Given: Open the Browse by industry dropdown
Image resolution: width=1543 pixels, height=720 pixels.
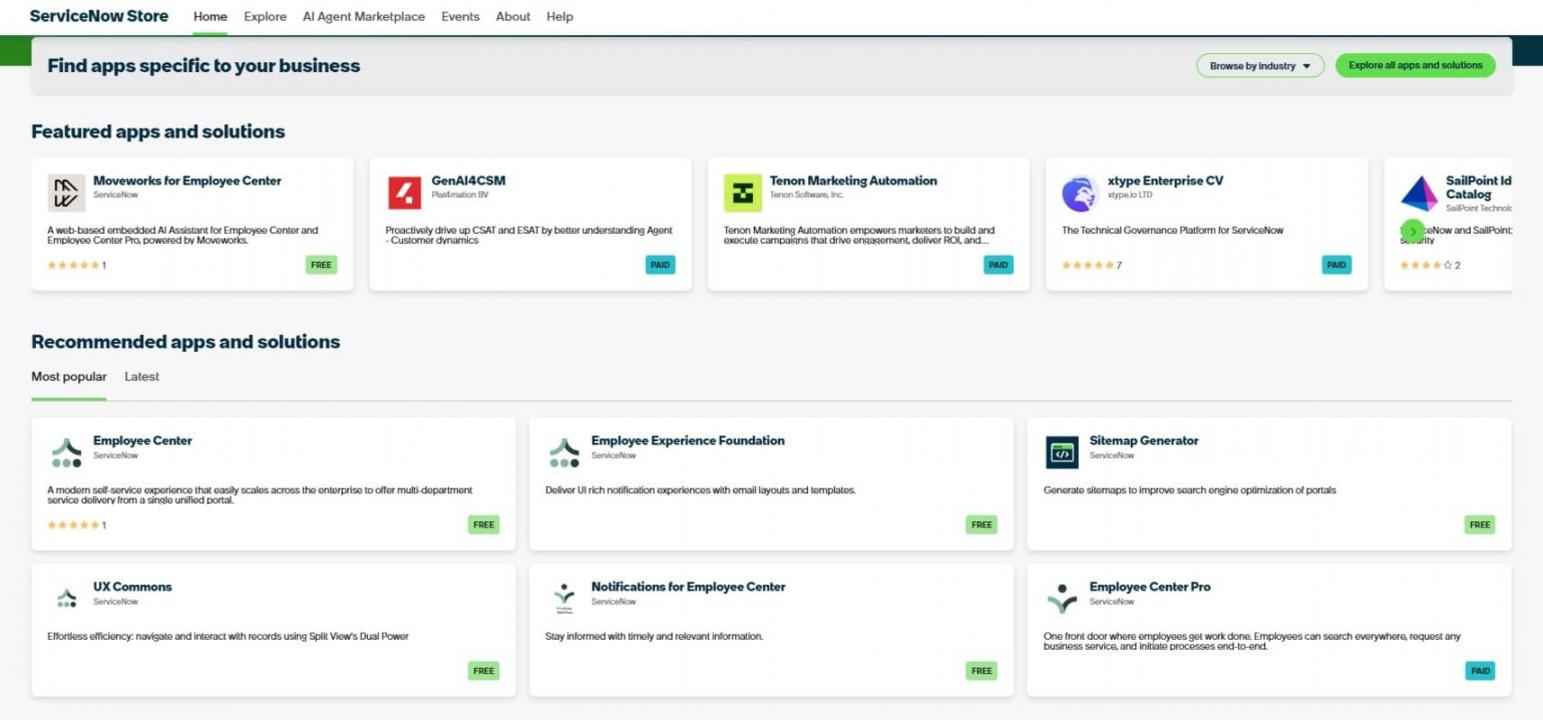Looking at the screenshot, I should tap(1260, 66).
